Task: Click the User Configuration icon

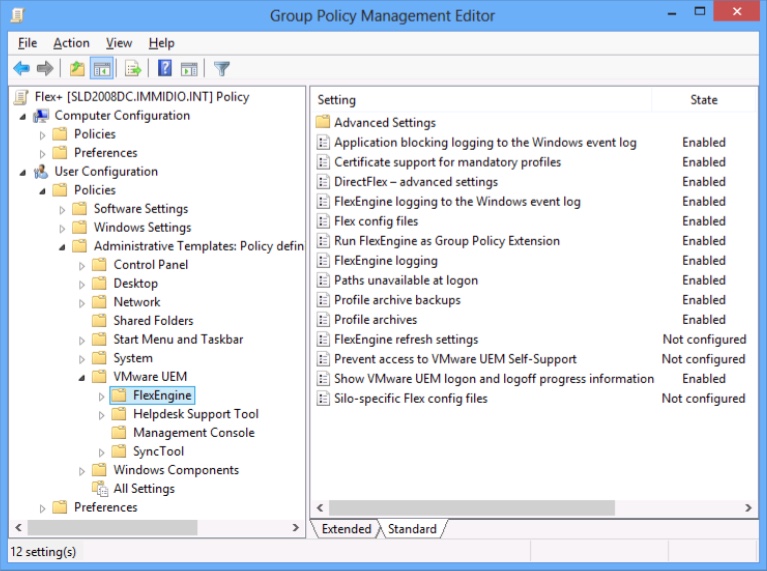Action: (x=41, y=172)
